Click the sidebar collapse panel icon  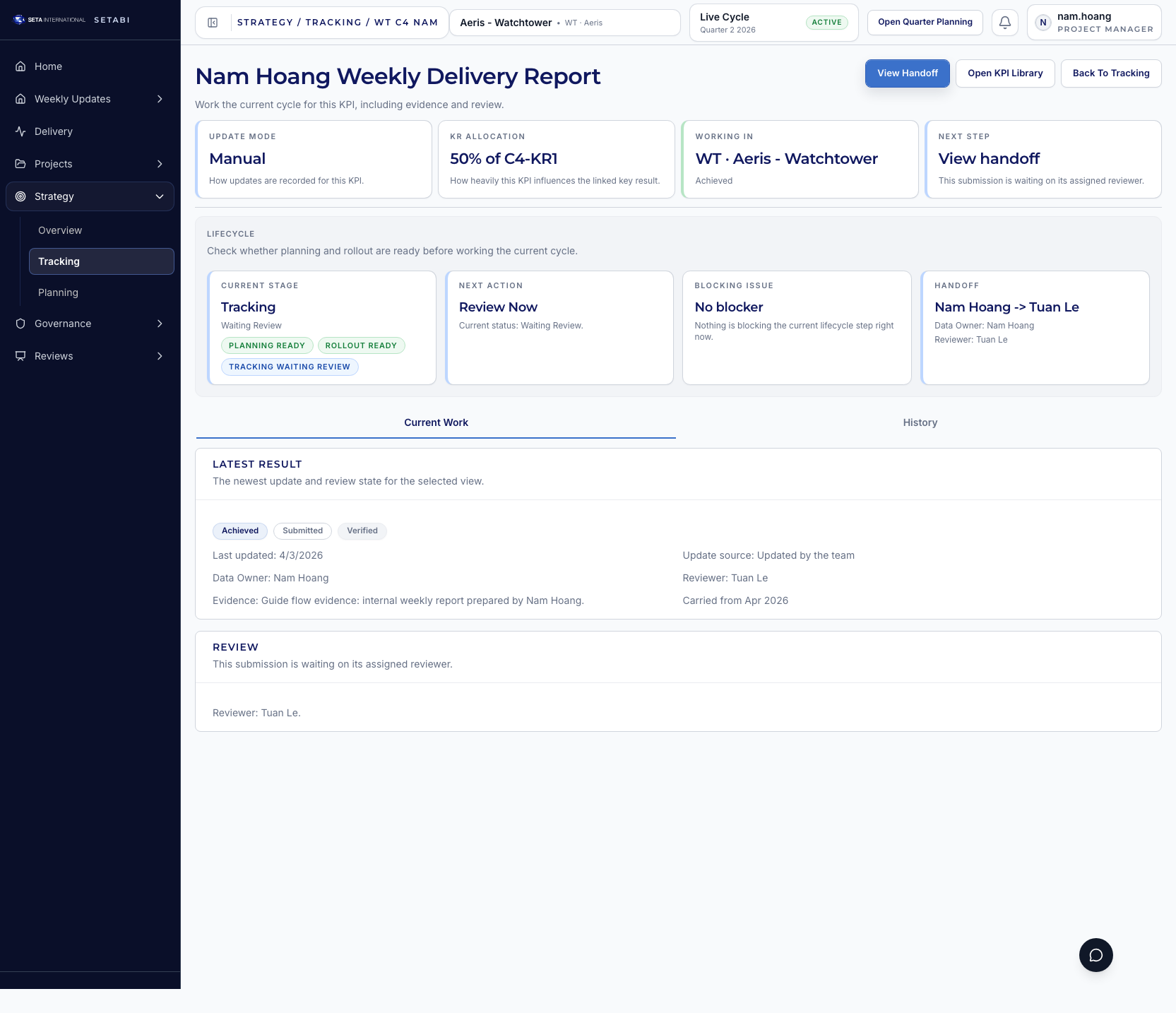[x=213, y=23]
